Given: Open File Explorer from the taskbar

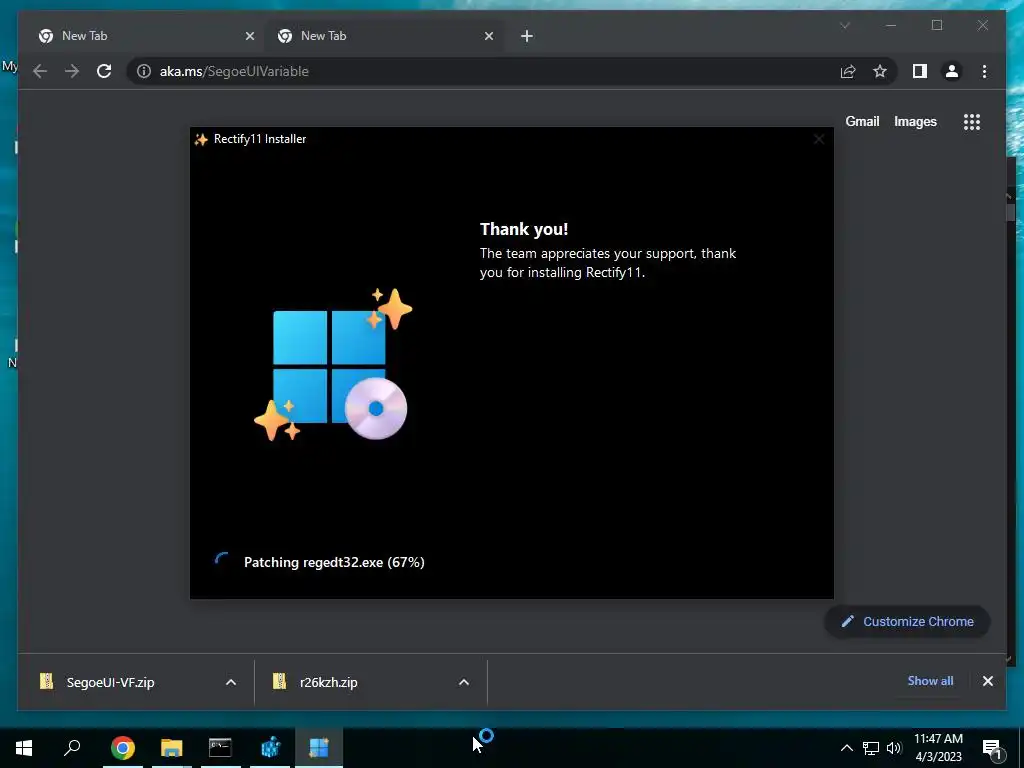Looking at the screenshot, I should pos(172,748).
